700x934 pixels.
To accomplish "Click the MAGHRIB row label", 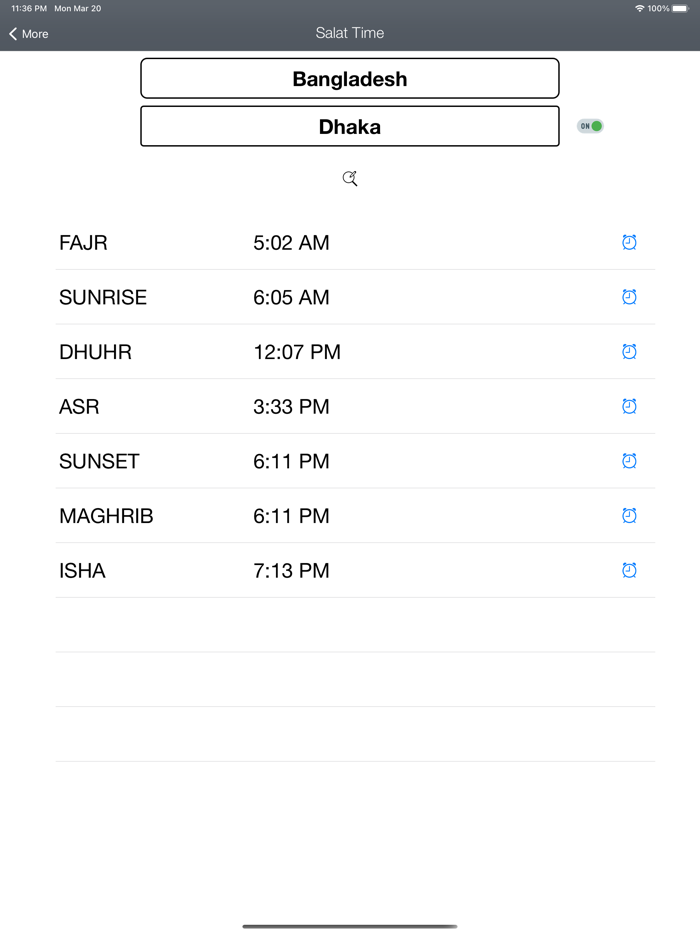I will pos(106,516).
